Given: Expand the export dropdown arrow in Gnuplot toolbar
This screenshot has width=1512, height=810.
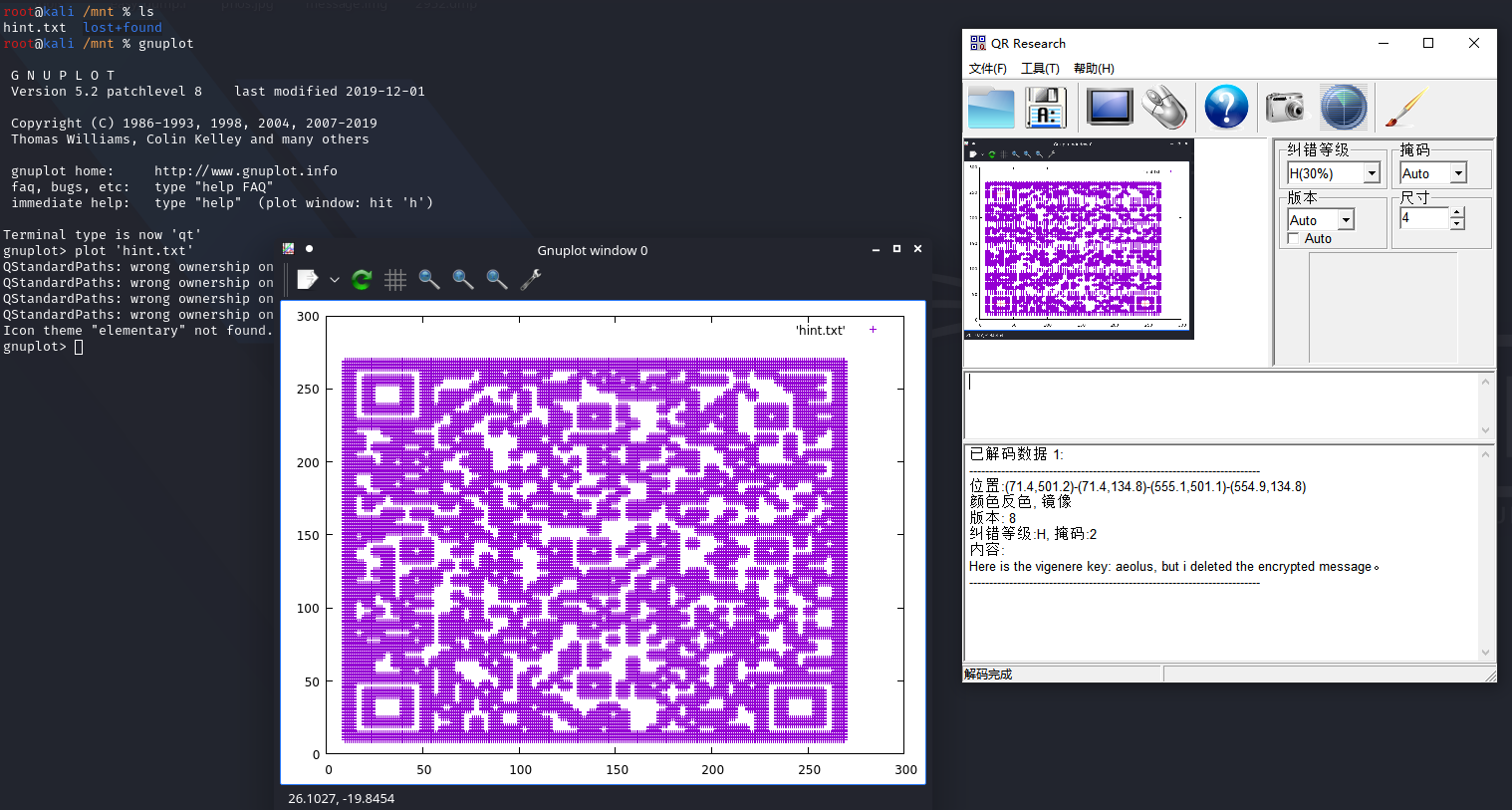Looking at the screenshot, I should [x=335, y=280].
